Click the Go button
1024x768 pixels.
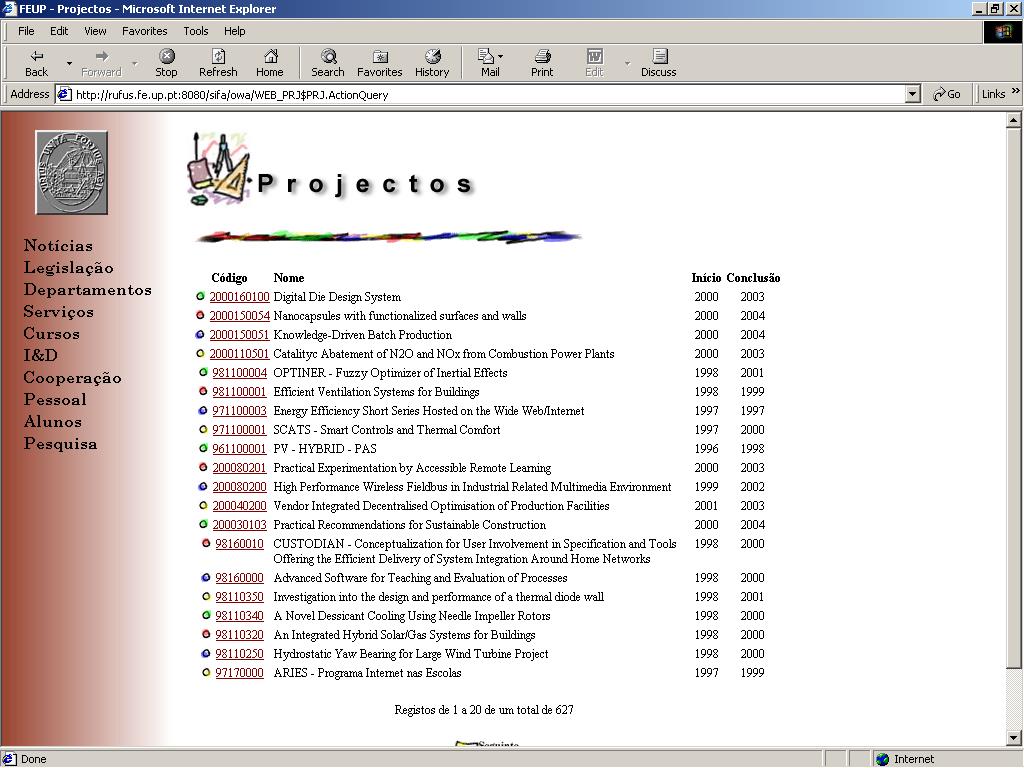point(946,94)
